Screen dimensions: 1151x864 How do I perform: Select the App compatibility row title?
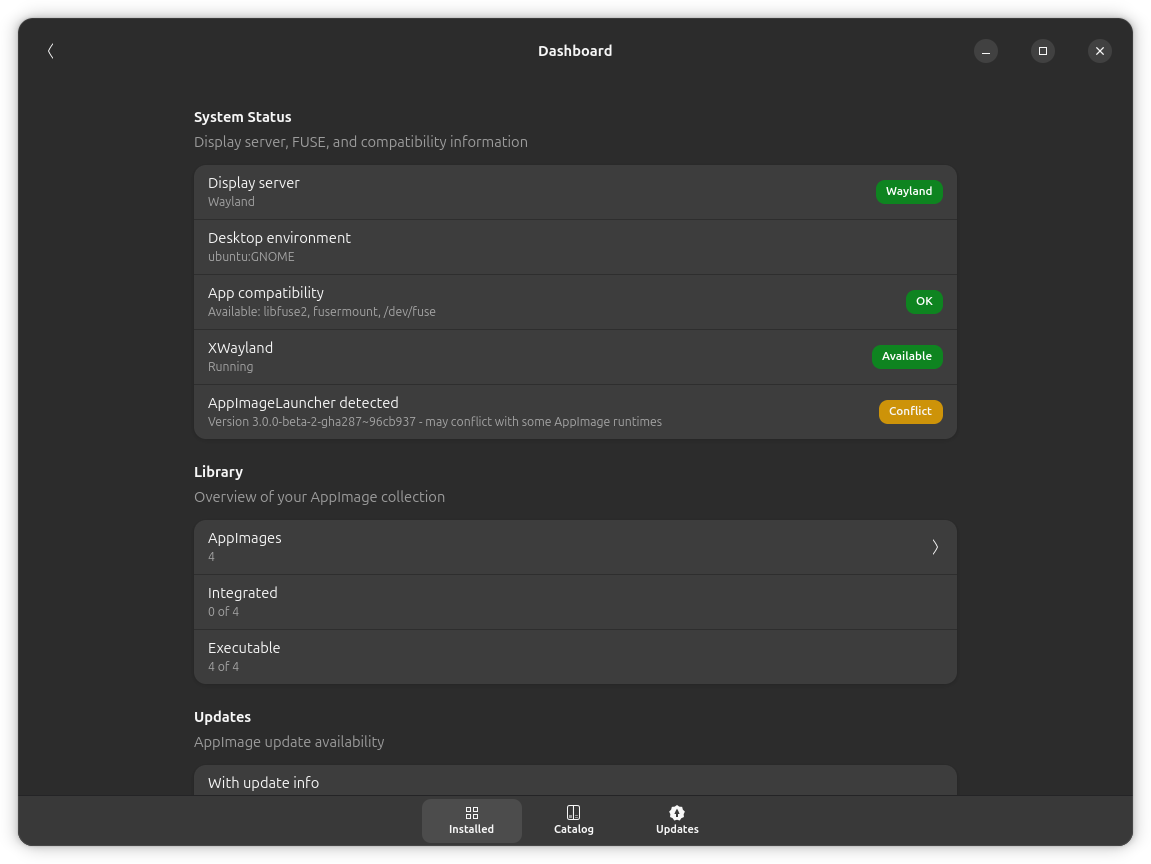266,293
